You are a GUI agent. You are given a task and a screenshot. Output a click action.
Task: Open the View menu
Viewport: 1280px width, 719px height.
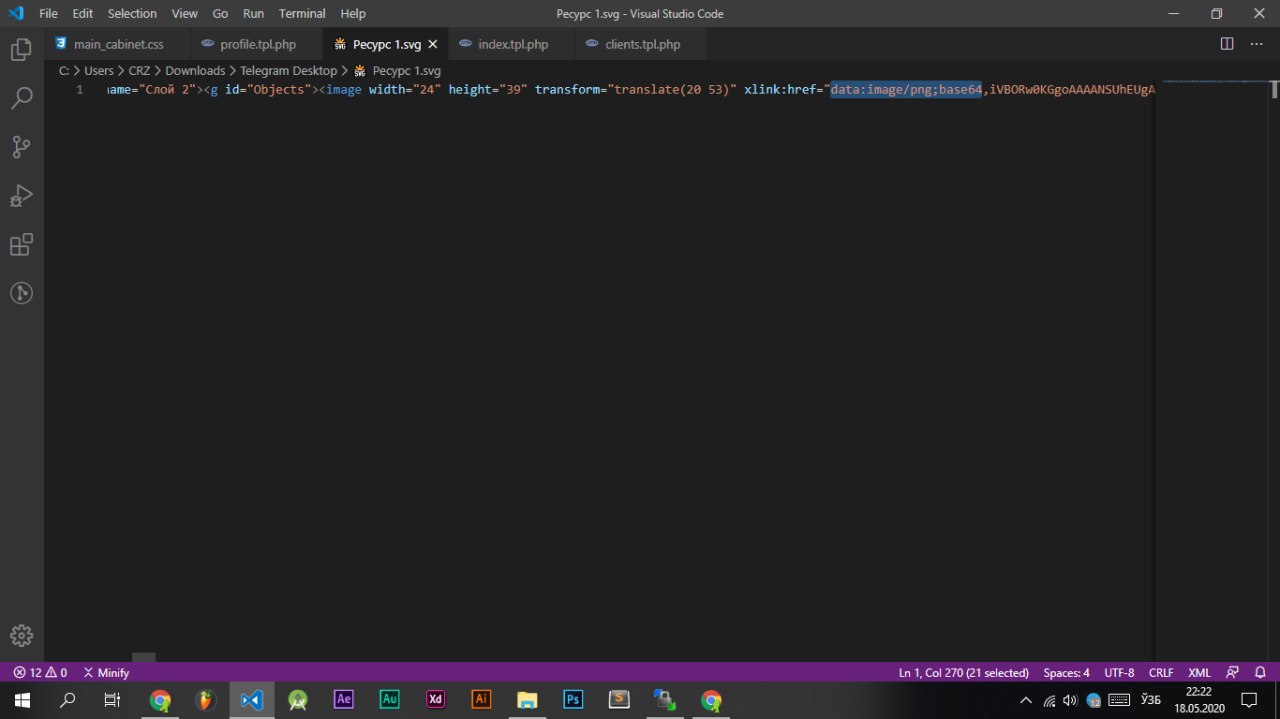[184, 14]
